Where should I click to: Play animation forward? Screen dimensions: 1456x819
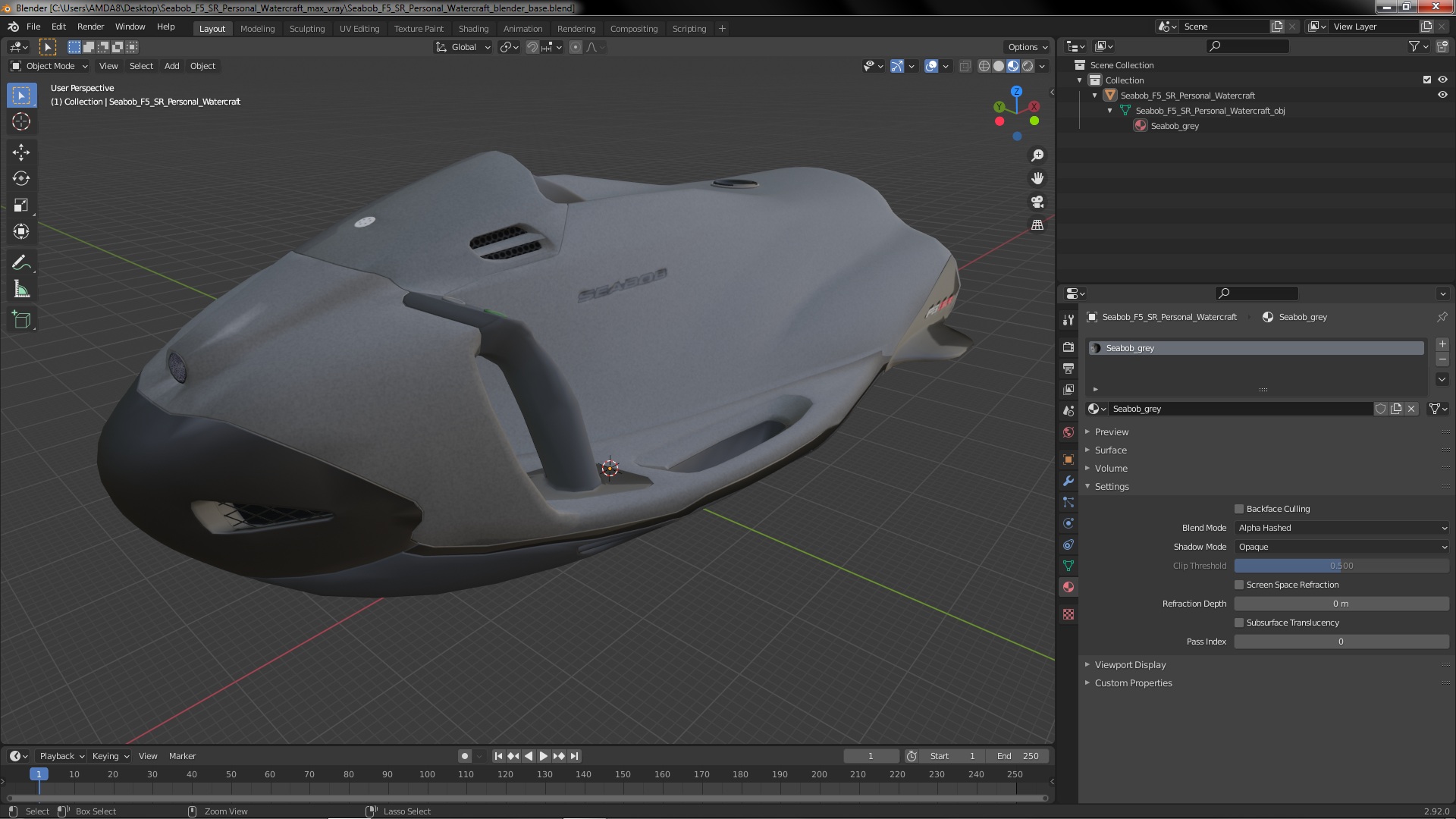point(544,756)
